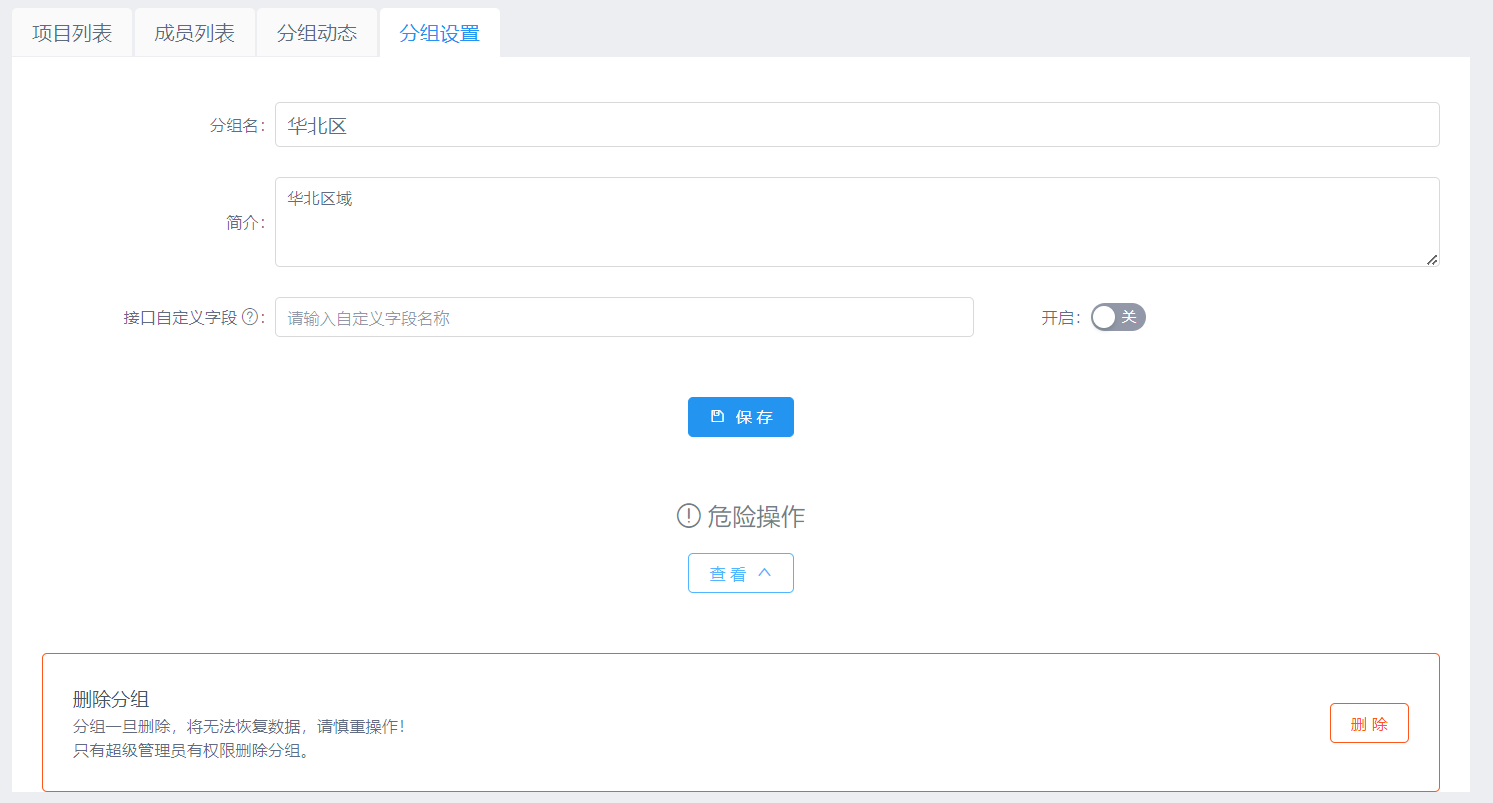Click the 危险操作 heading

pos(756,517)
